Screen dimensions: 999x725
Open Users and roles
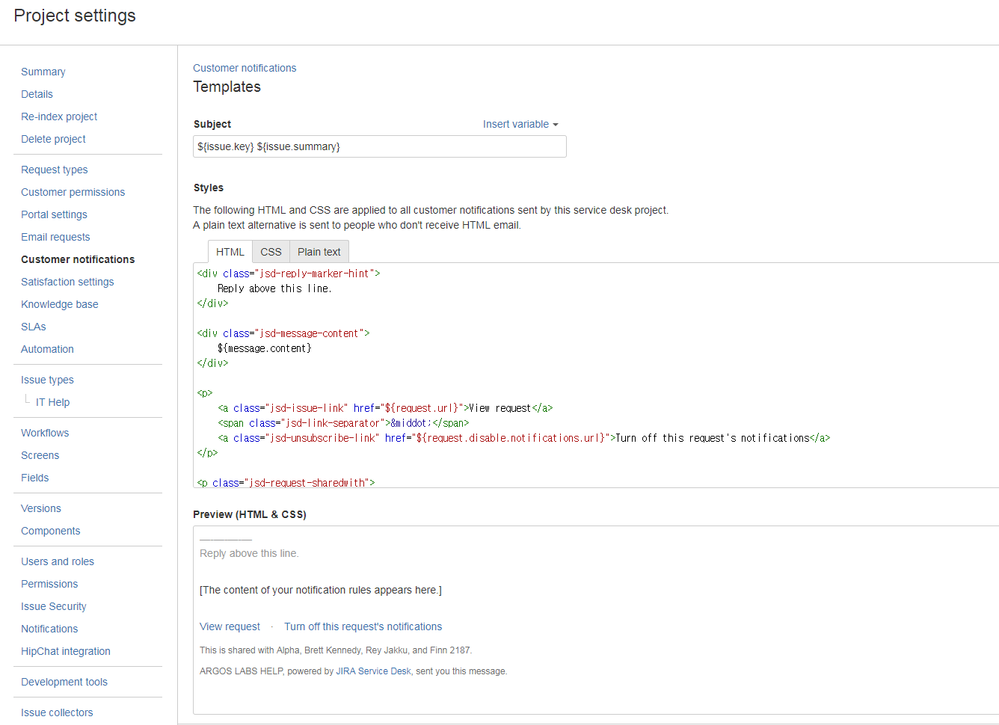(57, 561)
